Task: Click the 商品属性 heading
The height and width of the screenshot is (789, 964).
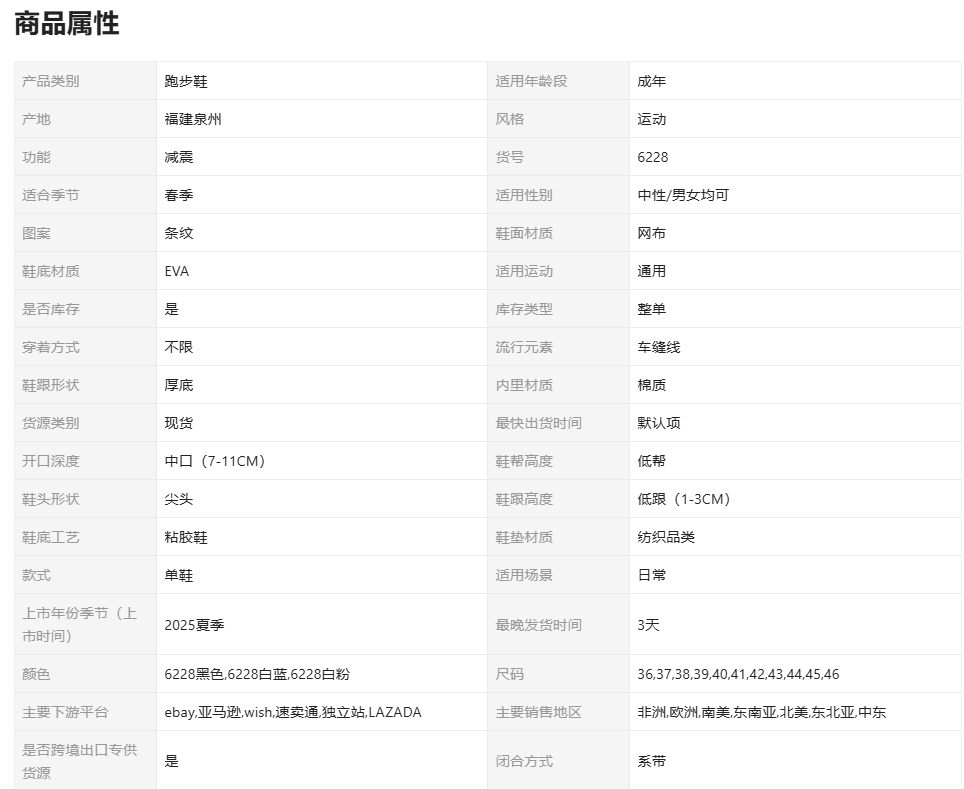Action: pos(67,25)
